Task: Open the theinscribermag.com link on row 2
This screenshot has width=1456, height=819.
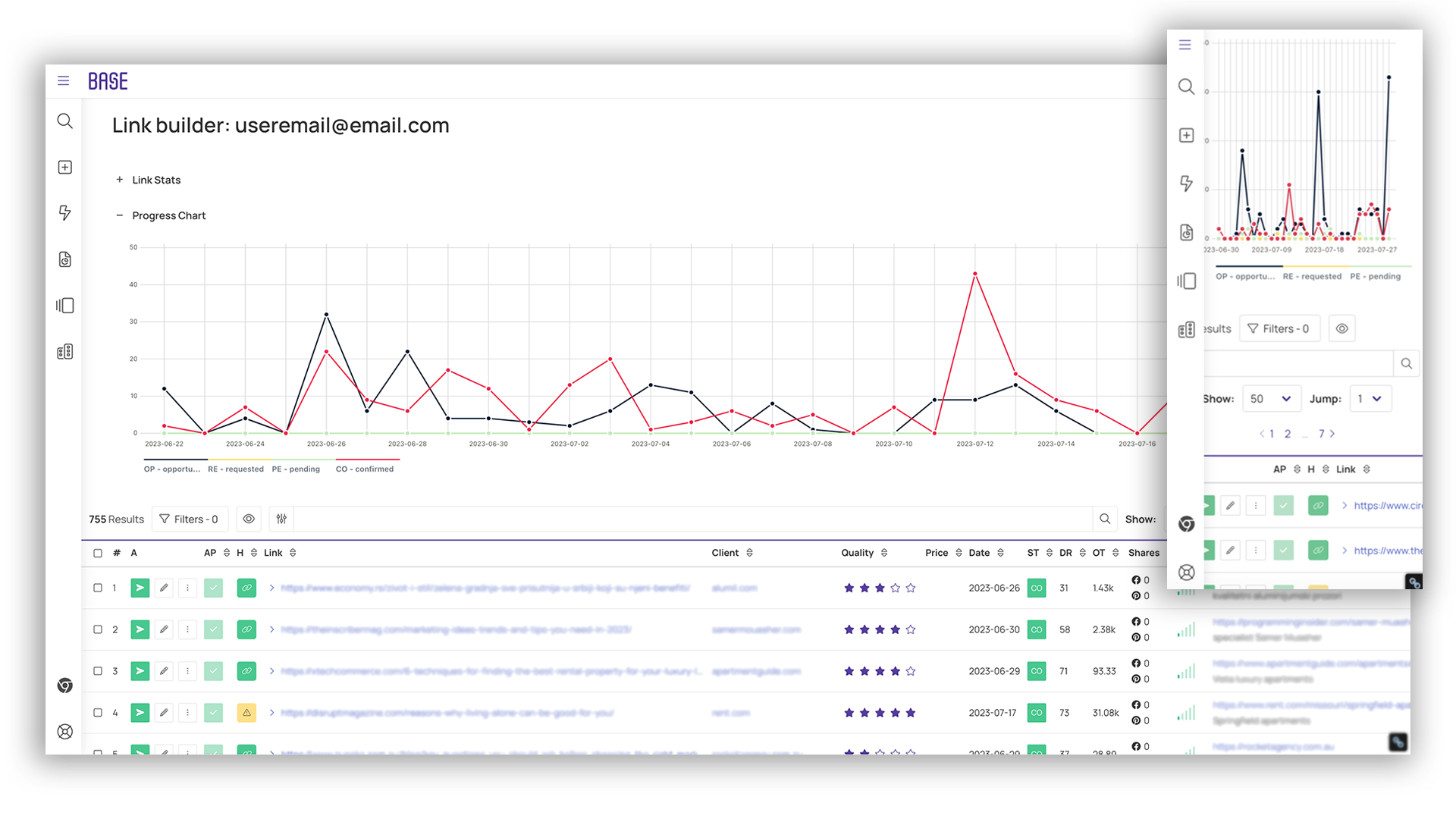Action: pyautogui.click(x=455, y=629)
